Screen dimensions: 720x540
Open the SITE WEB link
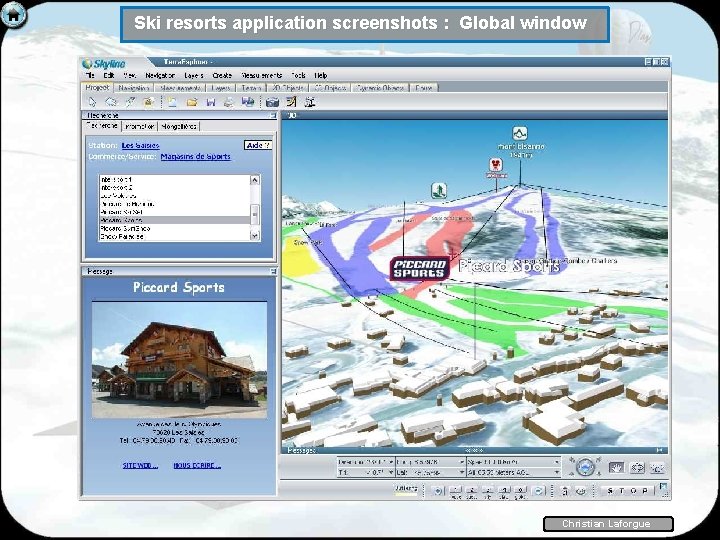[140, 465]
